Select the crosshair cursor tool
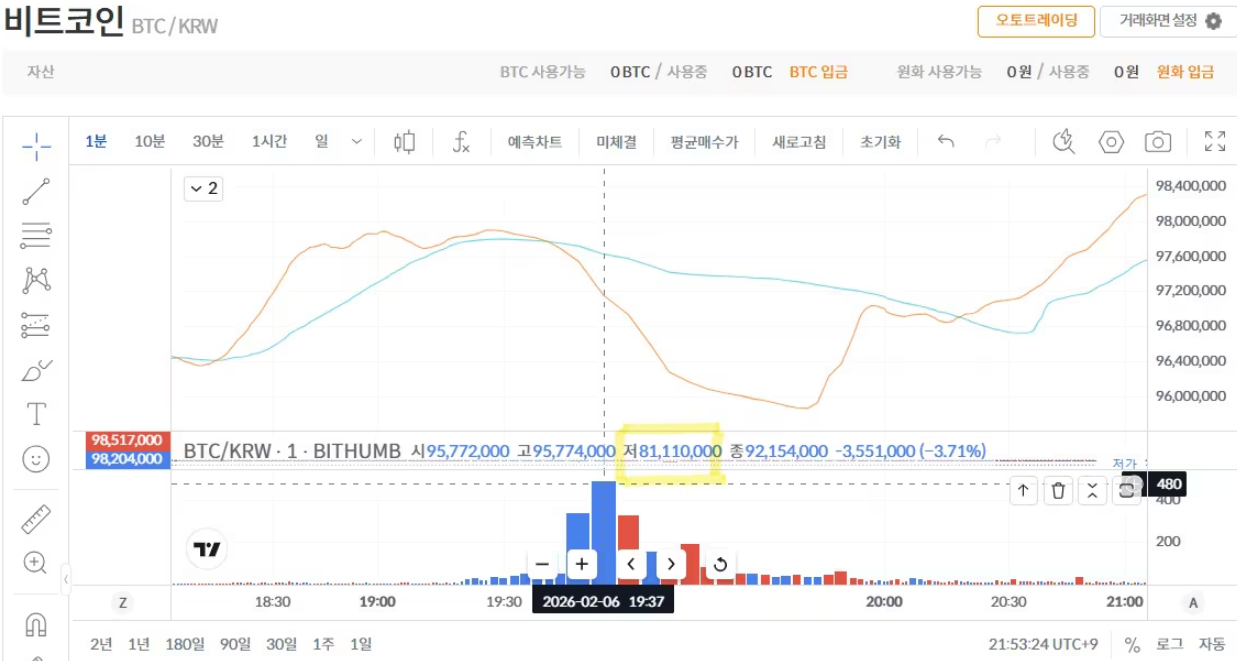The width and height of the screenshot is (1237, 661). pyautogui.click(x=36, y=145)
